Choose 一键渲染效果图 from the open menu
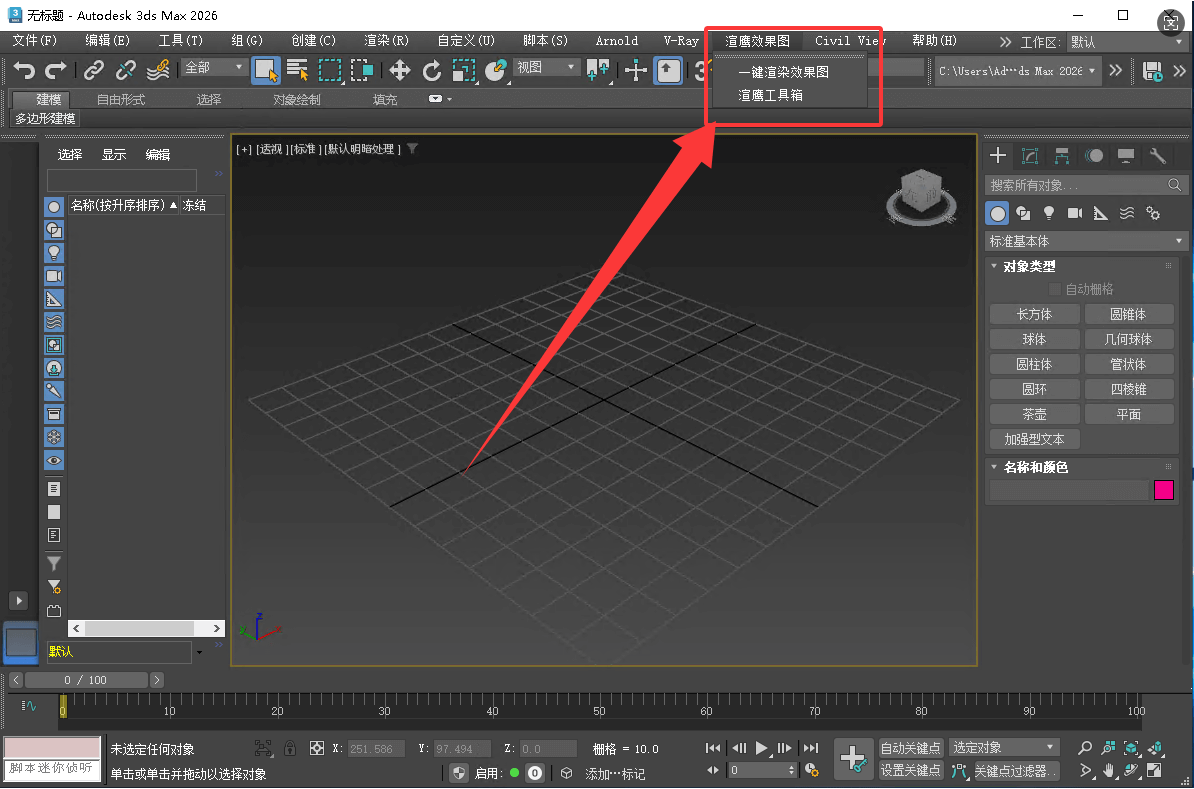 (783, 72)
